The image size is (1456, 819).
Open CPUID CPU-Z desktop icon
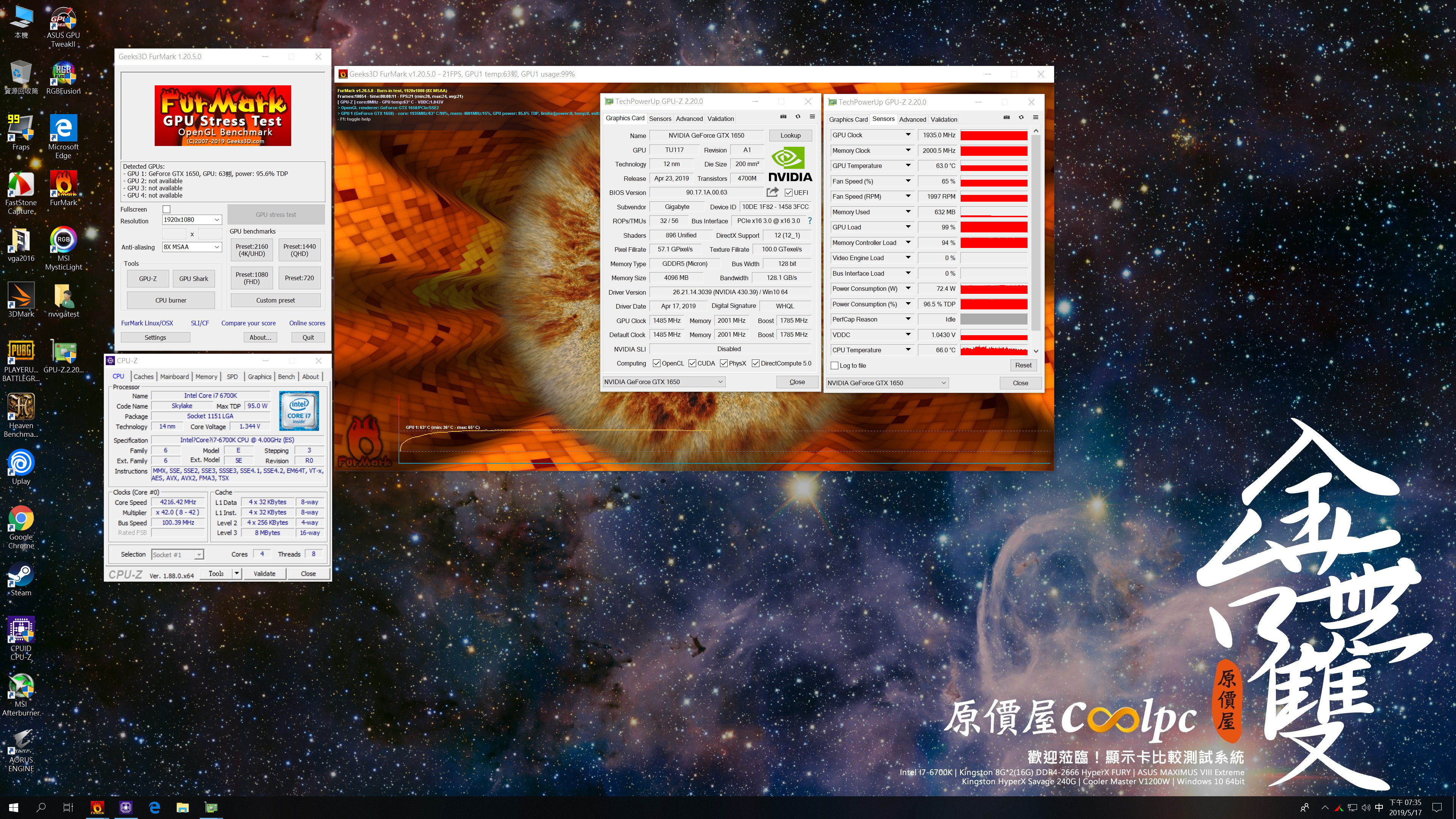(21, 638)
